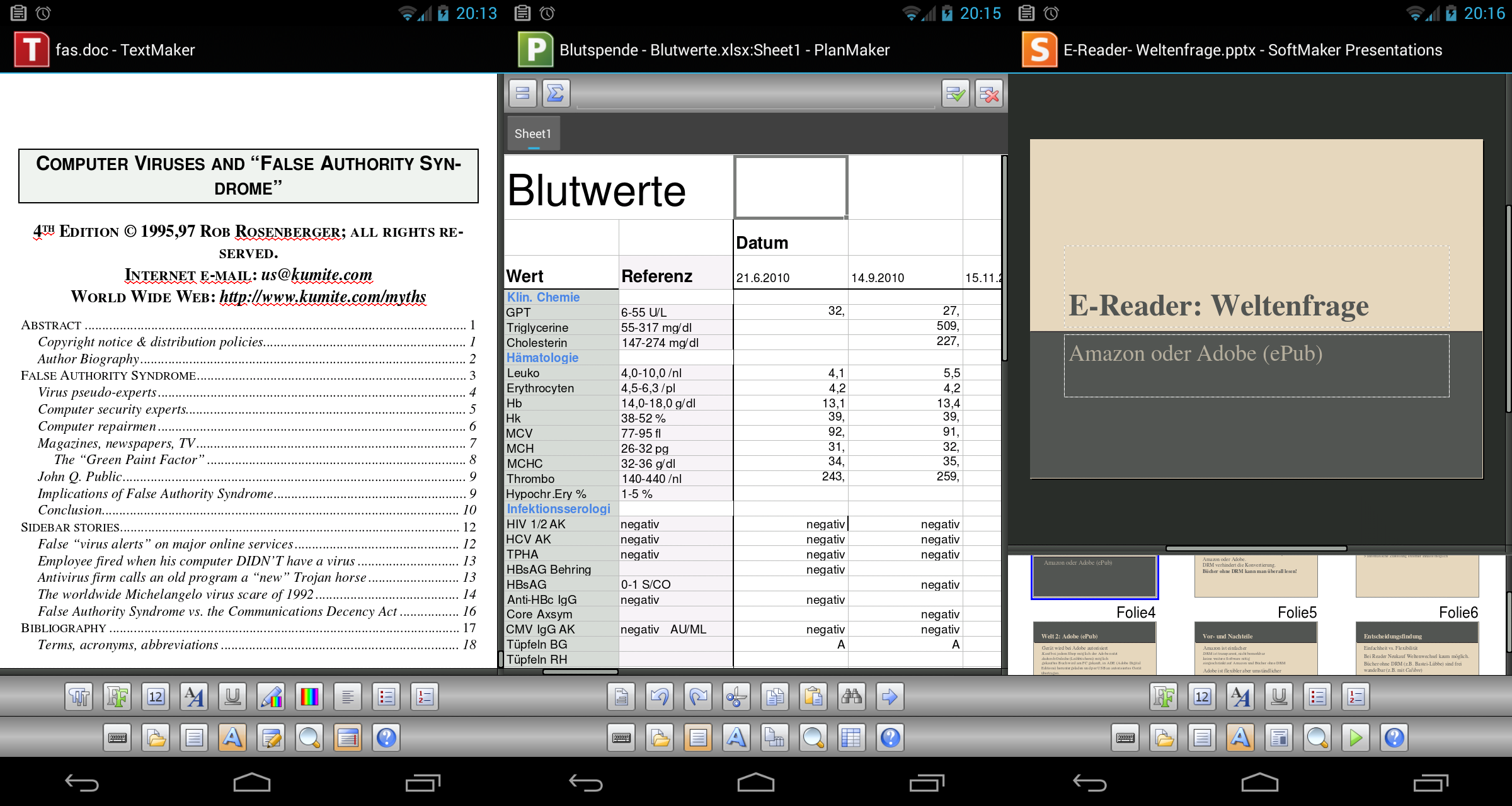Click the blue arrow Go To icon in PlanMaker
This screenshot has height=806, width=1512.
click(890, 696)
